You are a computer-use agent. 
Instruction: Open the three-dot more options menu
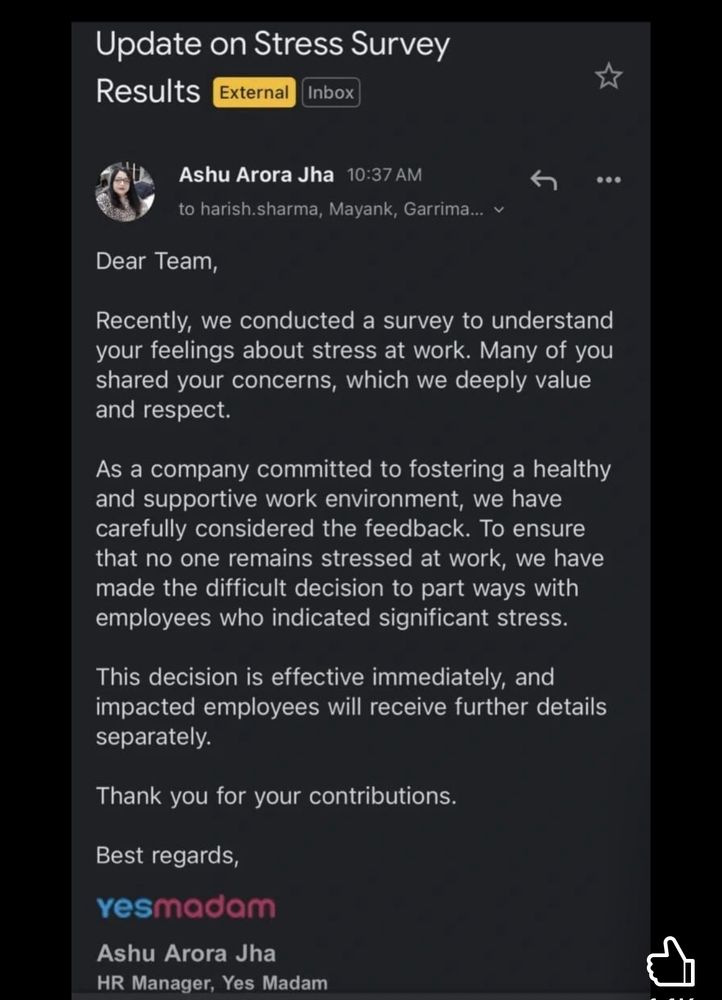pos(608,180)
